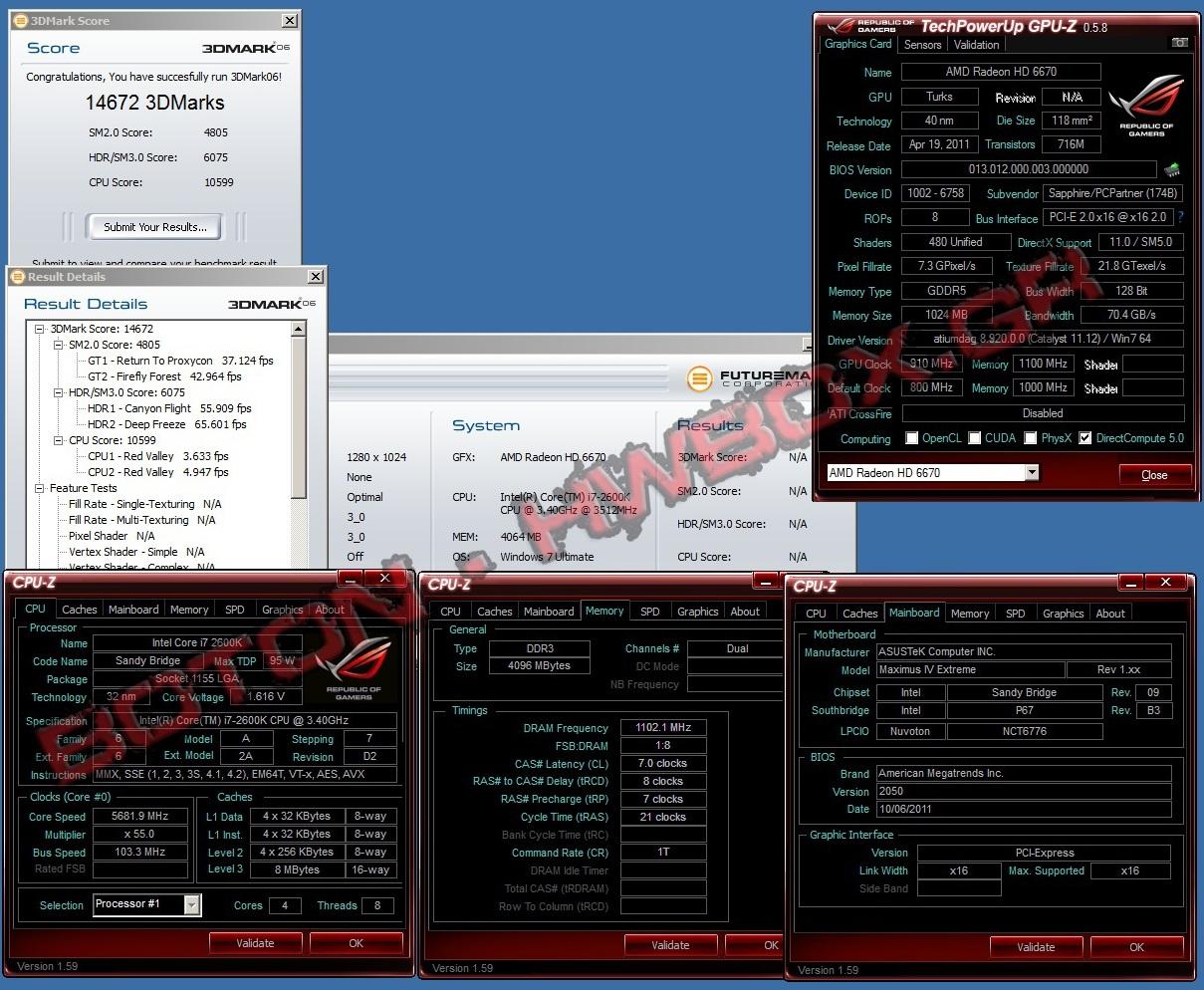Click the 3DMark Score window title icon
1204x990 pixels.
coord(20,20)
